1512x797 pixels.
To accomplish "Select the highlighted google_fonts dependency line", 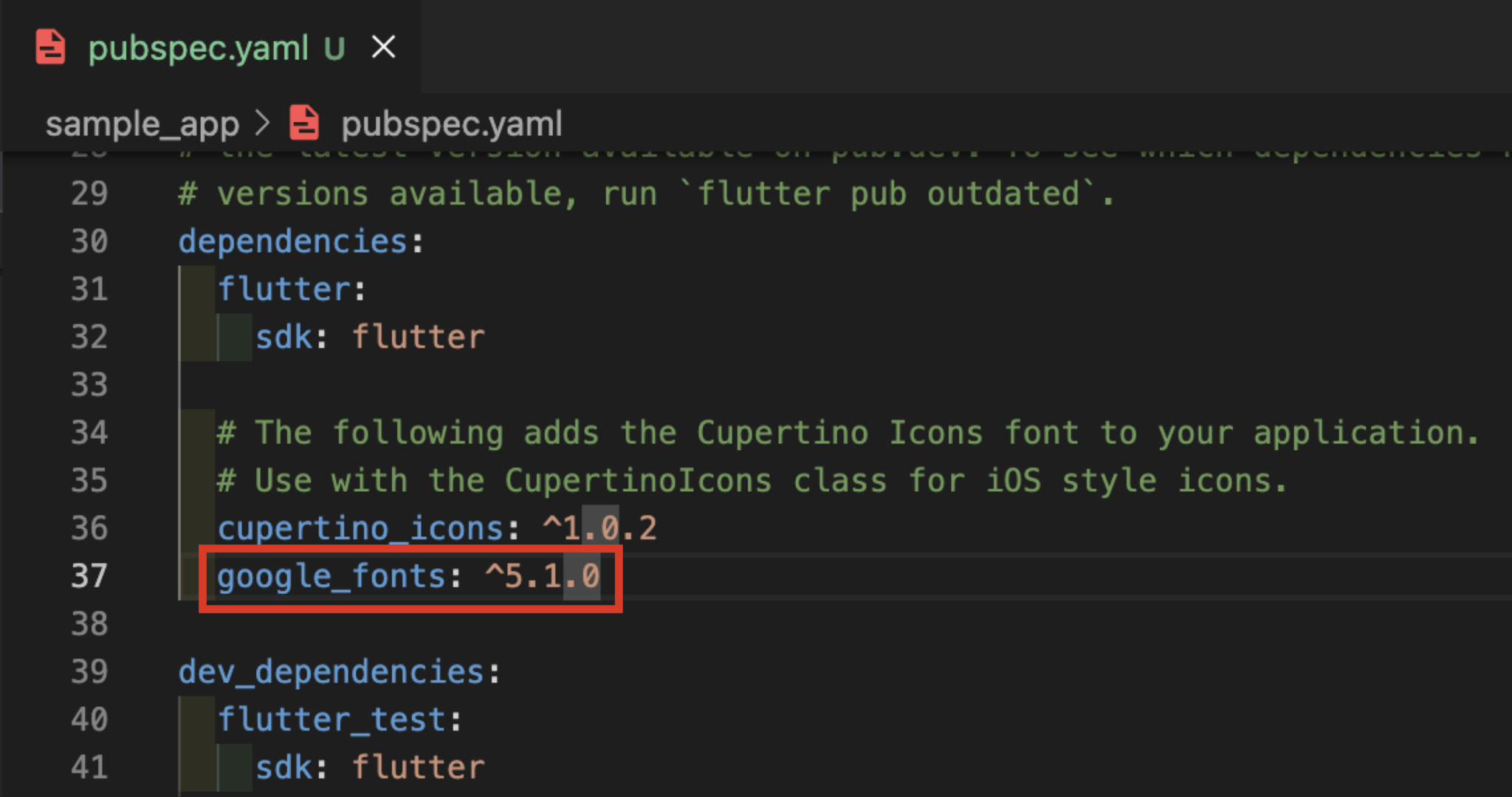I will click(406, 577).
